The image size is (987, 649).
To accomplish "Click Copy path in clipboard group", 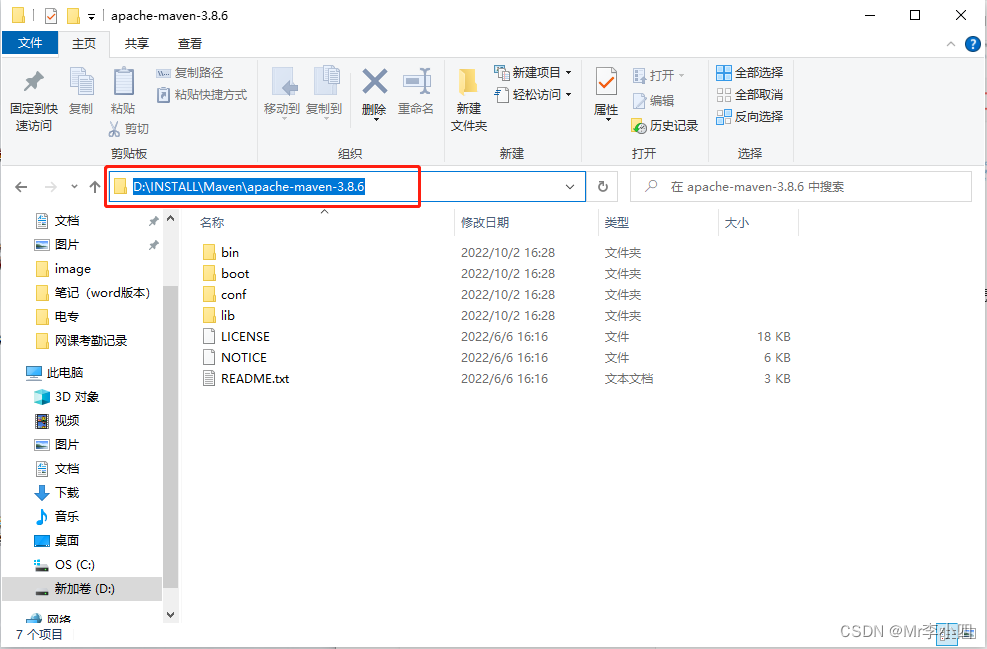I will pyautogui.click(x=189, y=72).
